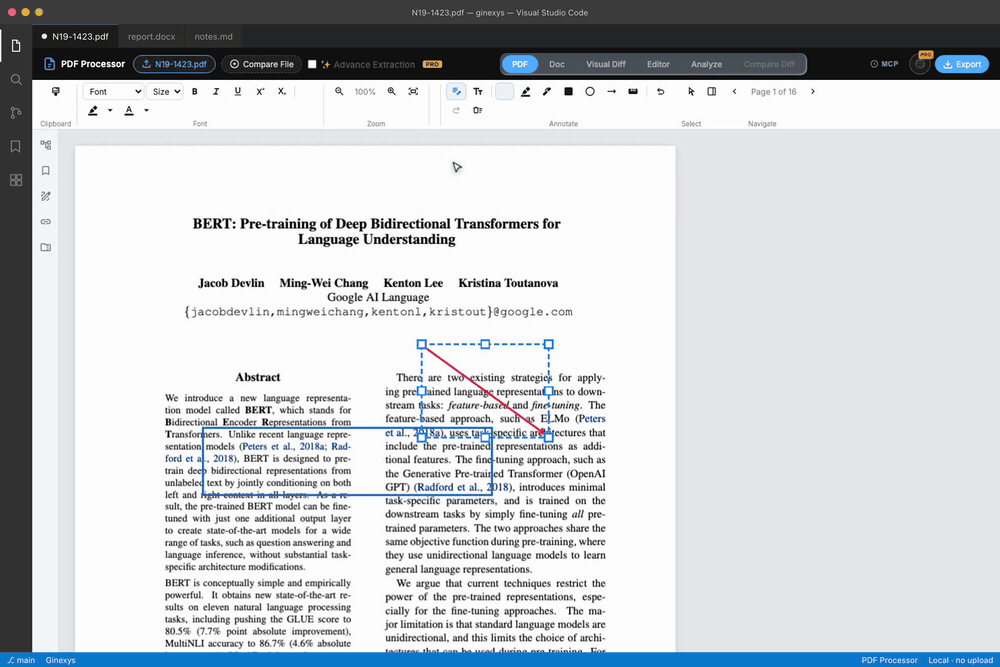Click the PRO profile avatar icon
Image resolution: width=1000 pixels, height=667 pixels.
[x=920, y=64]
